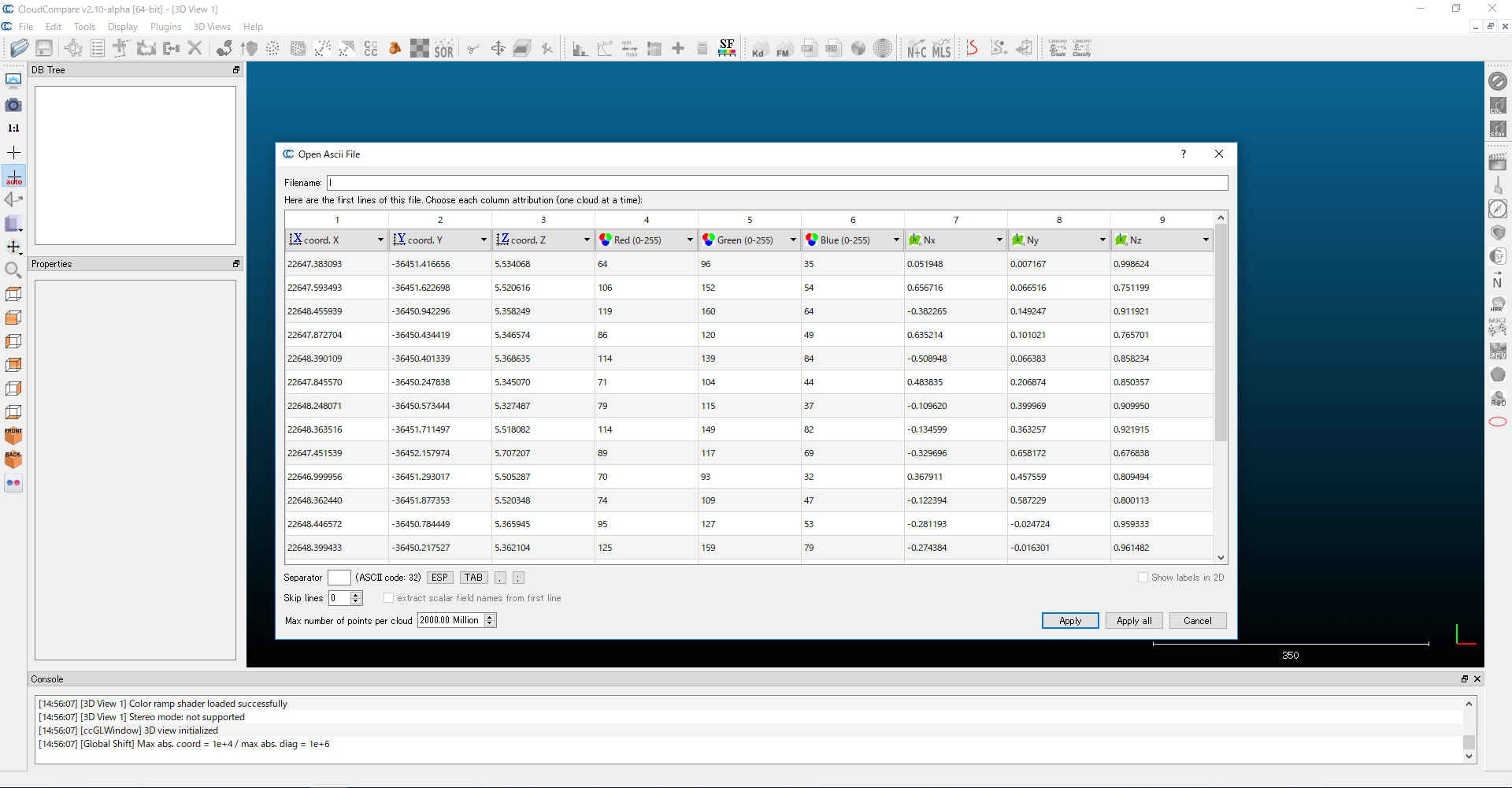The width and height of the screenshot is (1512, 788).
Task: Click the camera icon in left sidebar
Action: pyautogui.click(x=13, y=104)
